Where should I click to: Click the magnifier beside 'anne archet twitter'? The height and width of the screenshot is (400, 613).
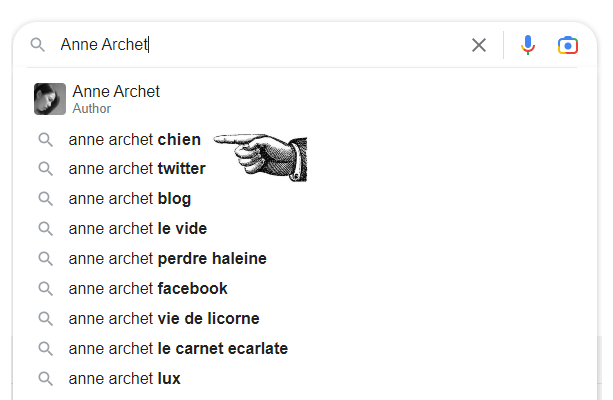point(45,169)
